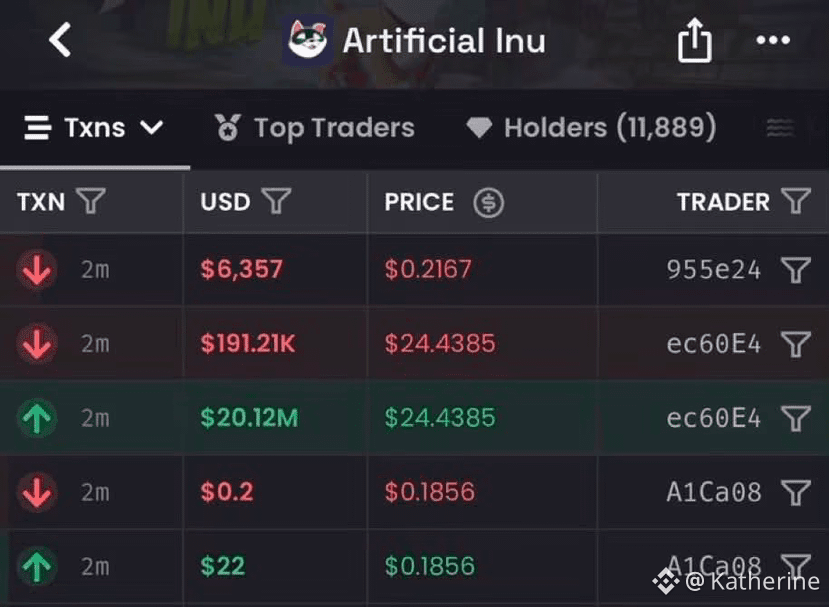
Task: Select trader address A1Ca08 on $0.2 row
Action: click(x=714, y=492)
